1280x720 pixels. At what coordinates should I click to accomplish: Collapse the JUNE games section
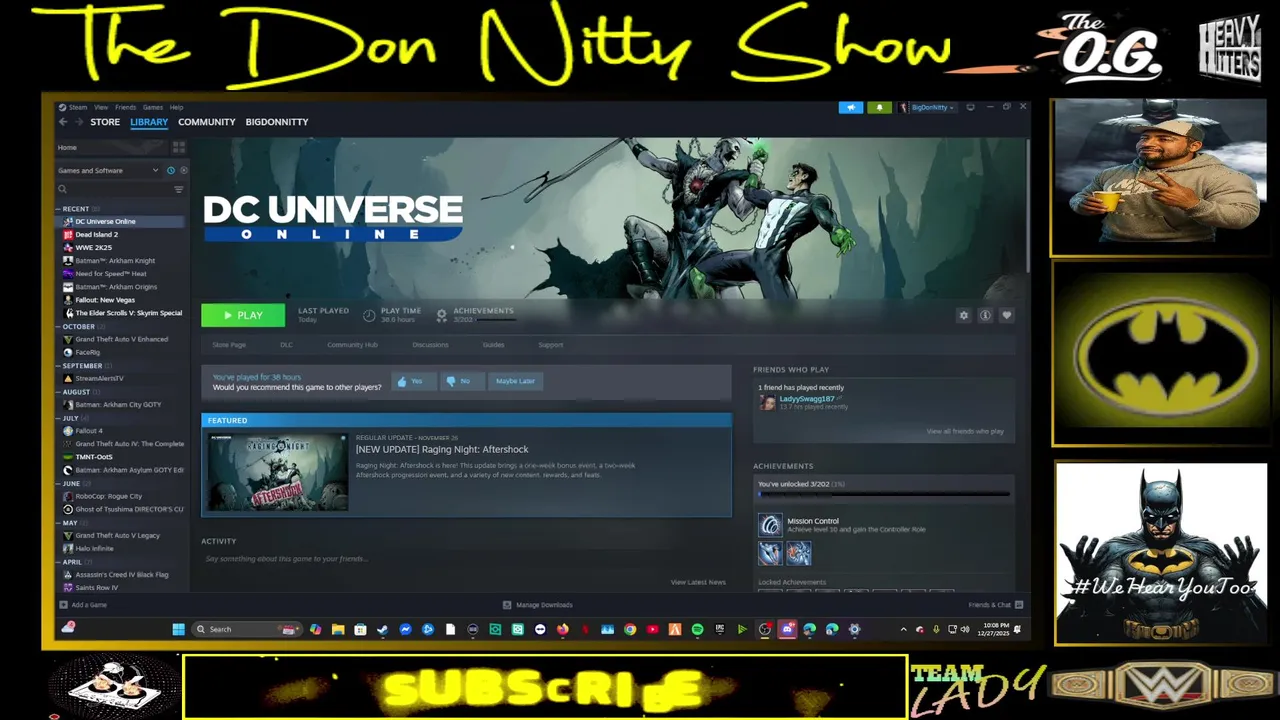(x=58, y=484)
